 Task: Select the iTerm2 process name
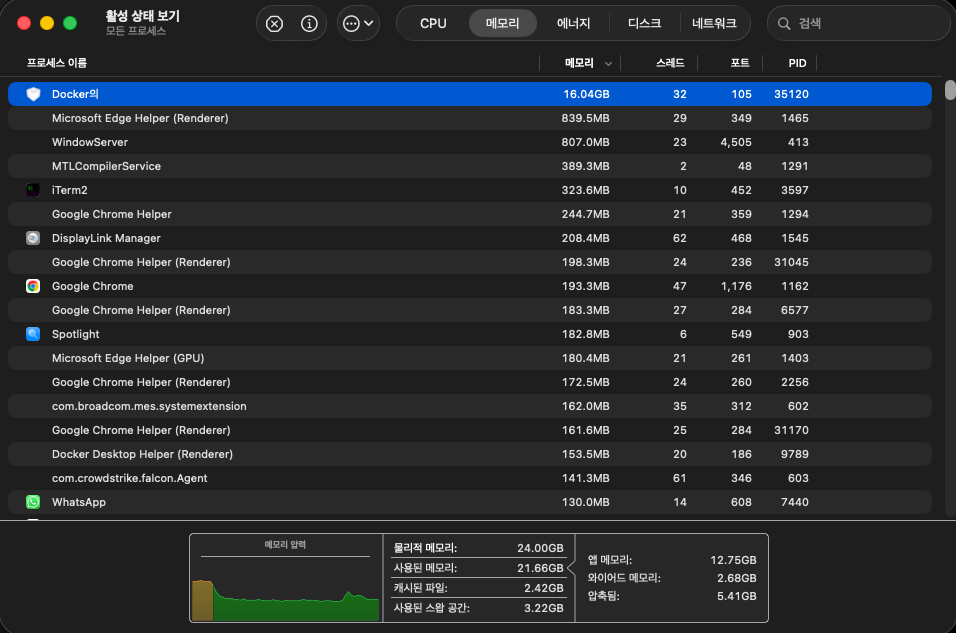pos(70,190)
